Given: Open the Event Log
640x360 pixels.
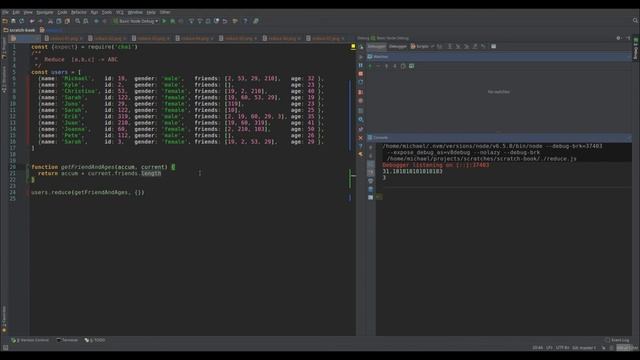Looking at the screenshot, I should click(618, 340).
